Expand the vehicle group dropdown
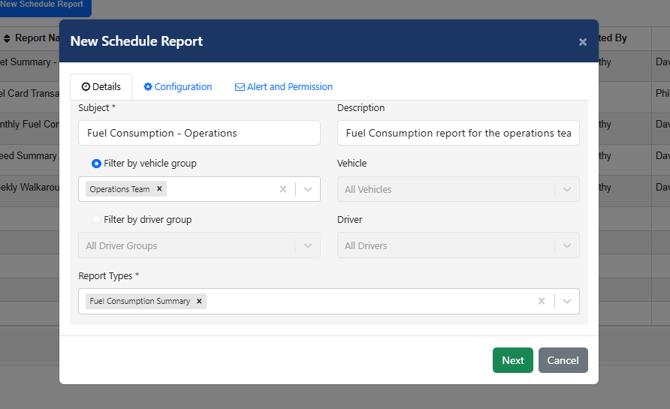Screen dimensions: 670x409 308,189
